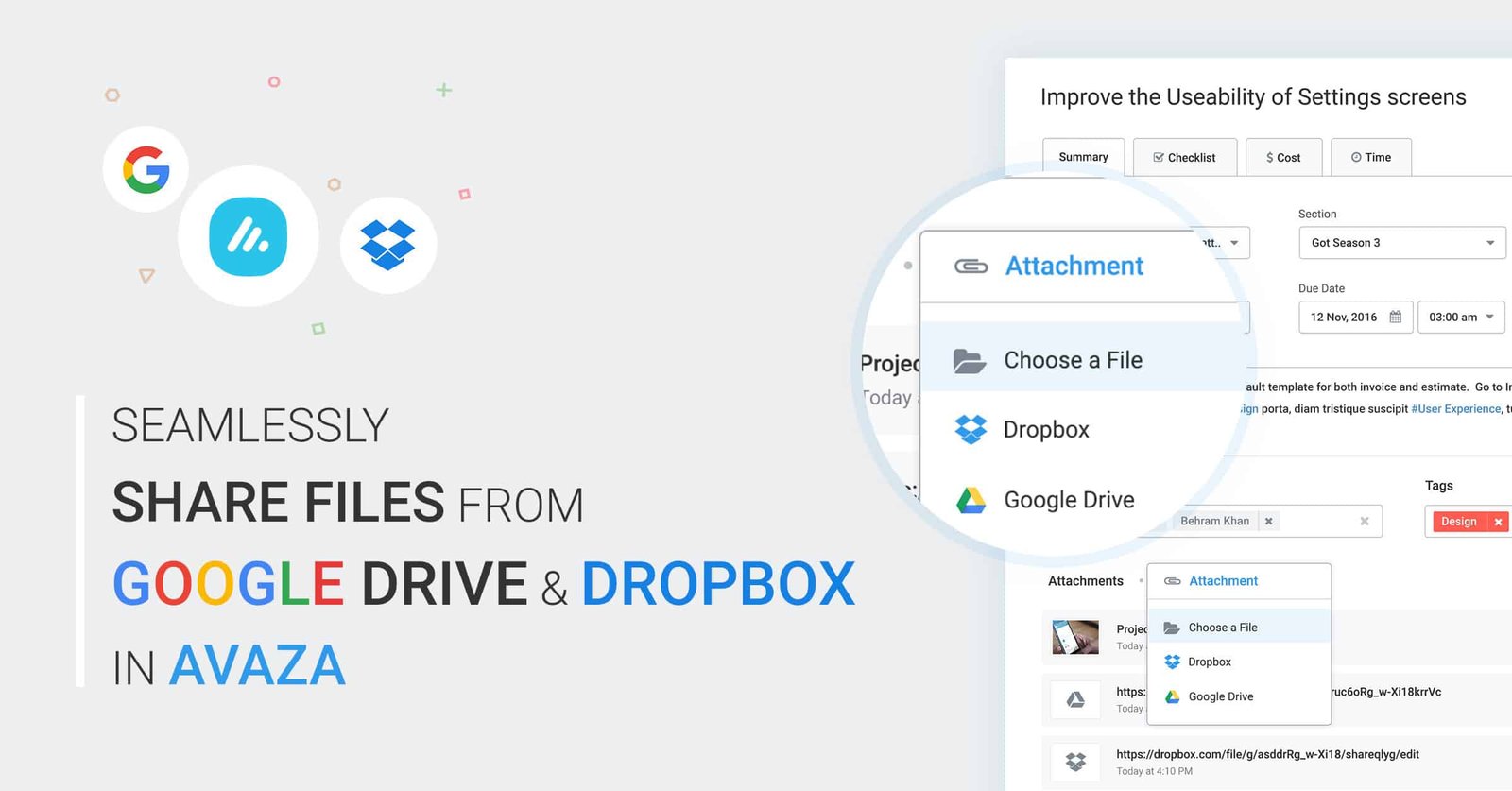Open the Attachment dropdown header
Screen dimensions: 1512x791
point(1223,581)
